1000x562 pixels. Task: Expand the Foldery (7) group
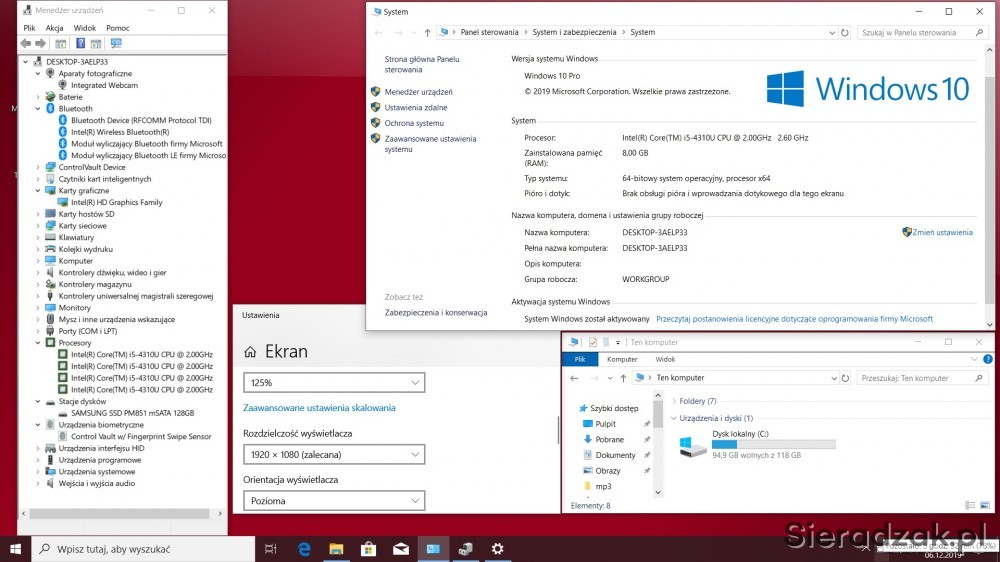click(x=674, y=401)
